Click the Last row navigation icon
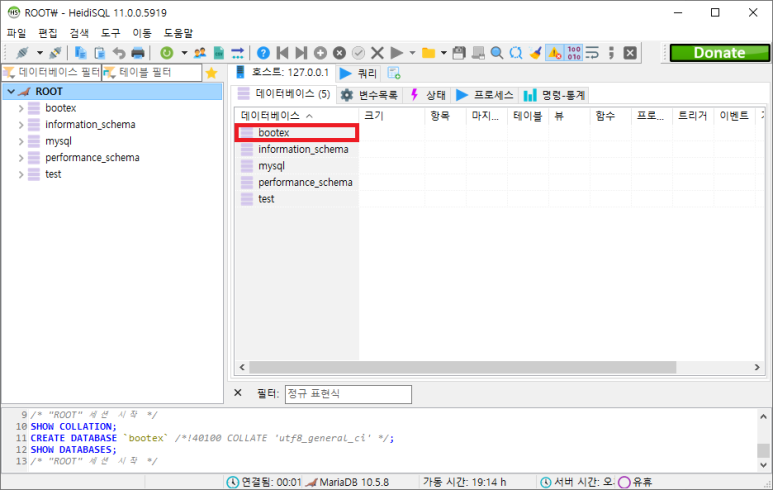The width and height of the screenshot is (773, 490). coord(301,53)
